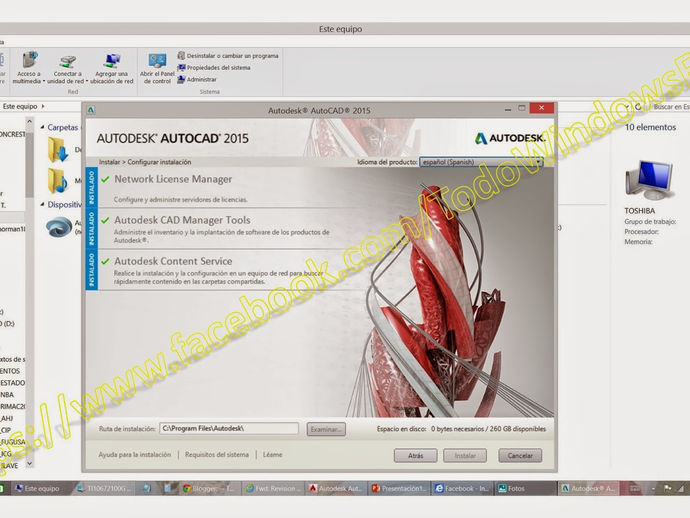Switch to Blogger Chrome taskbar button

point(210,488)
